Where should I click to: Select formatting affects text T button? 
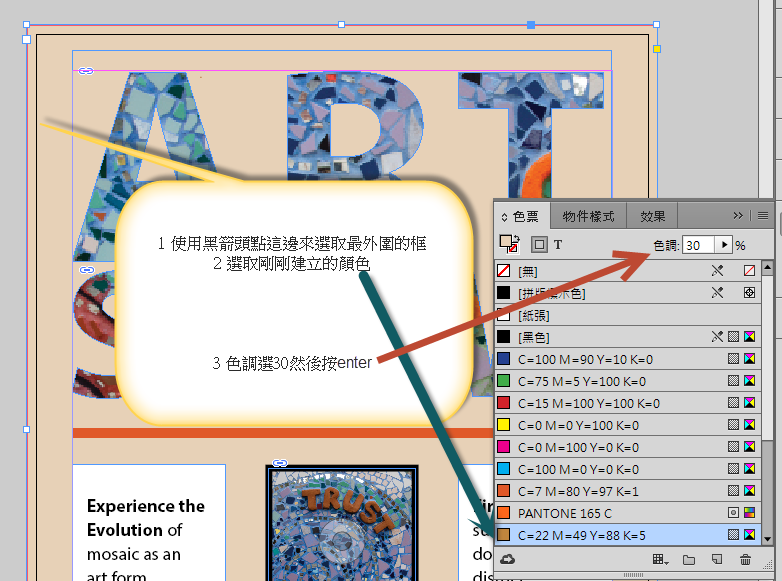pyautogui.click(x=558, y=244)
